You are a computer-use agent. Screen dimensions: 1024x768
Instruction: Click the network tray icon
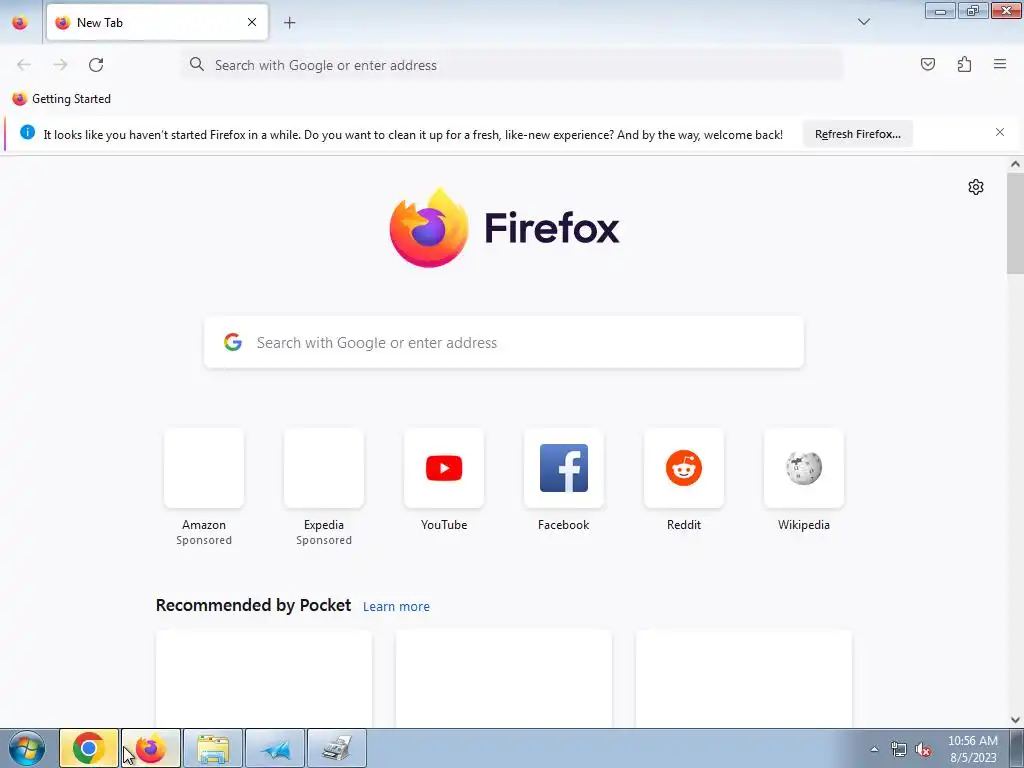point(899,750)
